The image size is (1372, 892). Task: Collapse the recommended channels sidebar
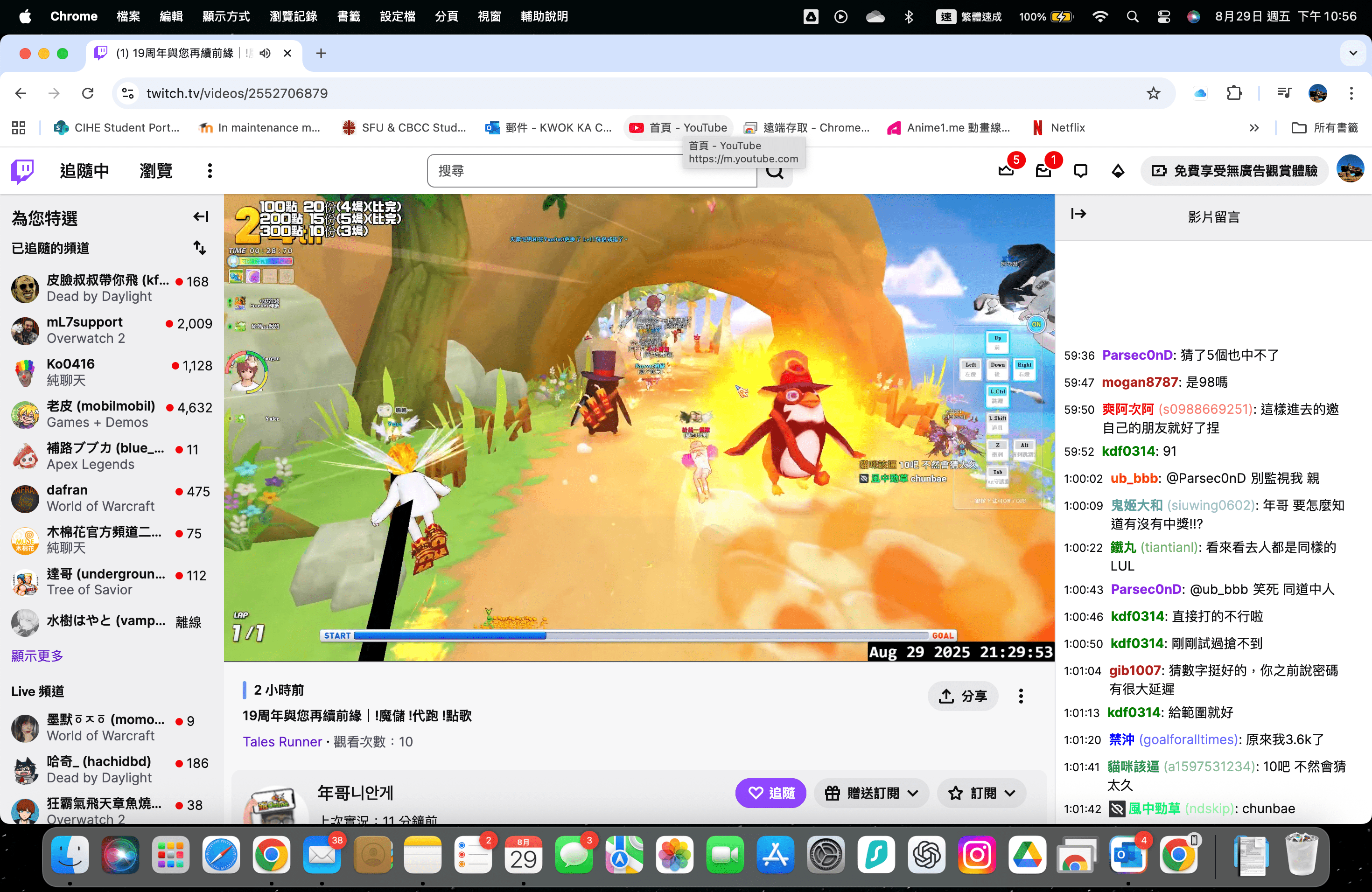(201, 216)
